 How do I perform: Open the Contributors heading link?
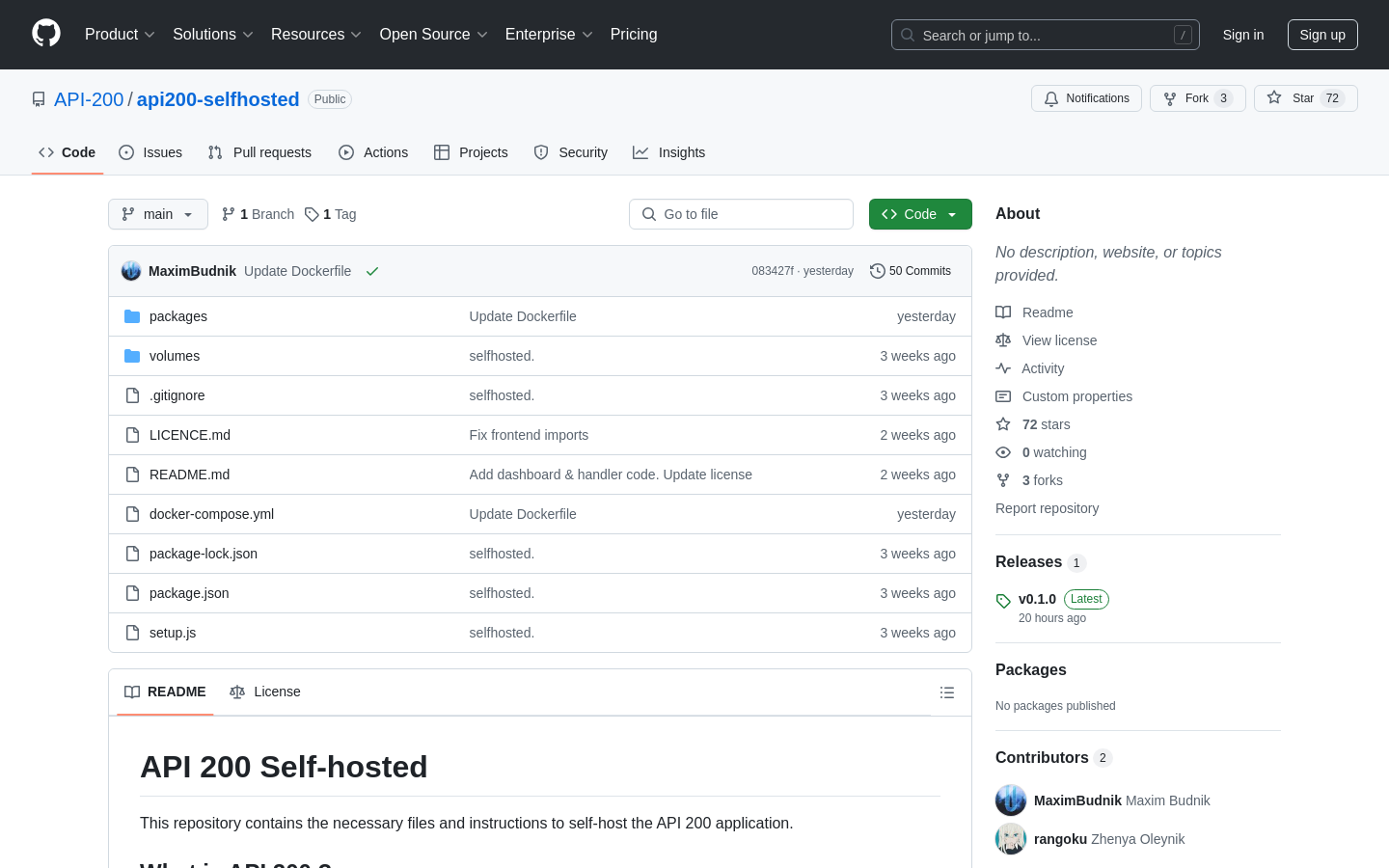[x=1053, y=758]
